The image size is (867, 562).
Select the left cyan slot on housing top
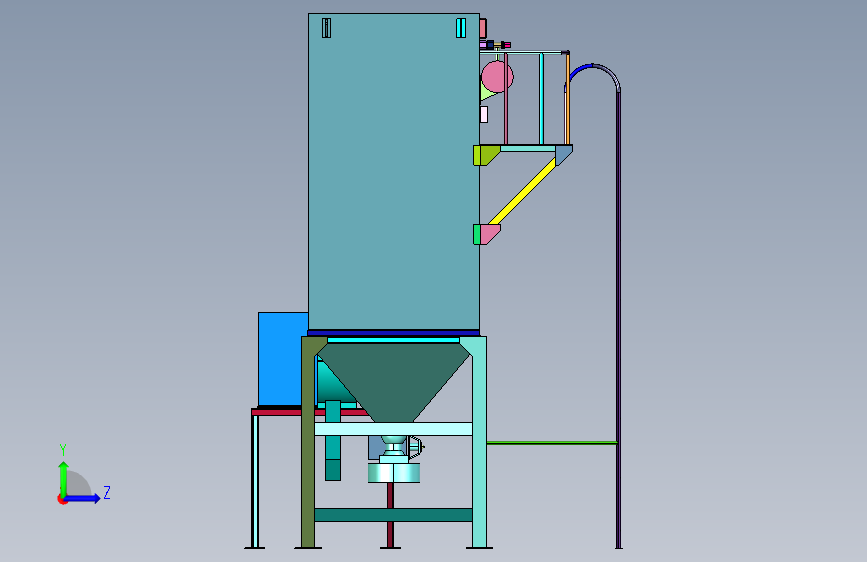pyautogui.click(x=326, y=28)
